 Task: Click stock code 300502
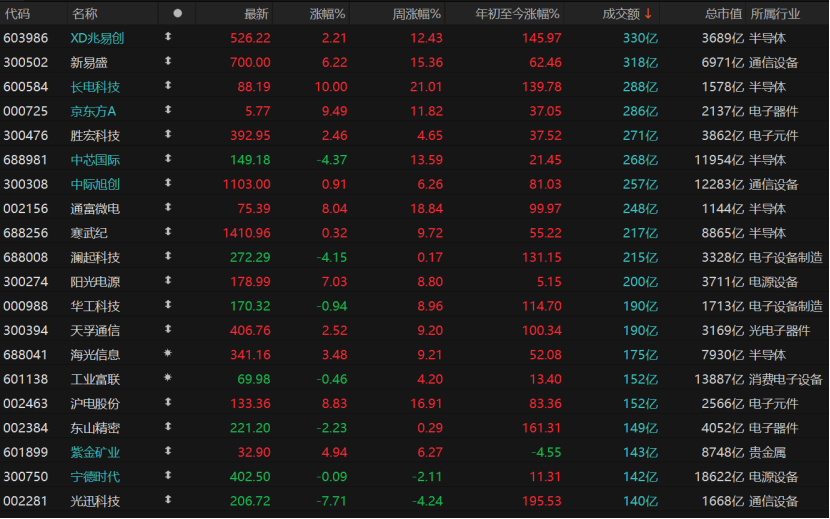[x=25, y=62]
